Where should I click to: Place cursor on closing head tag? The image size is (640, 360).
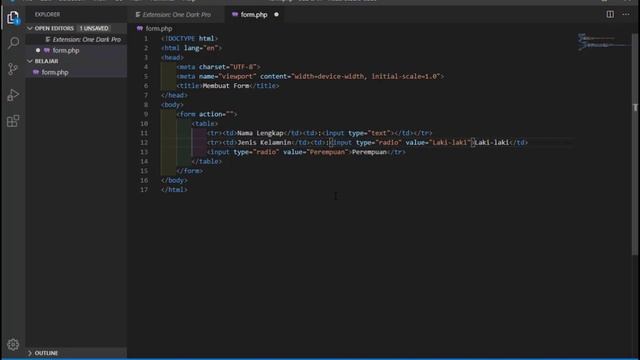[x=174, y=95]
